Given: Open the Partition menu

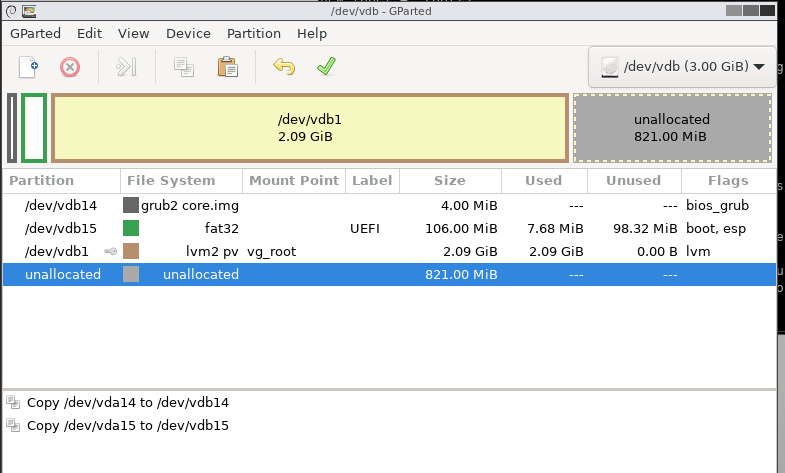Looking at the screenshot, I should pyautogui.click(x=253, y=33).
